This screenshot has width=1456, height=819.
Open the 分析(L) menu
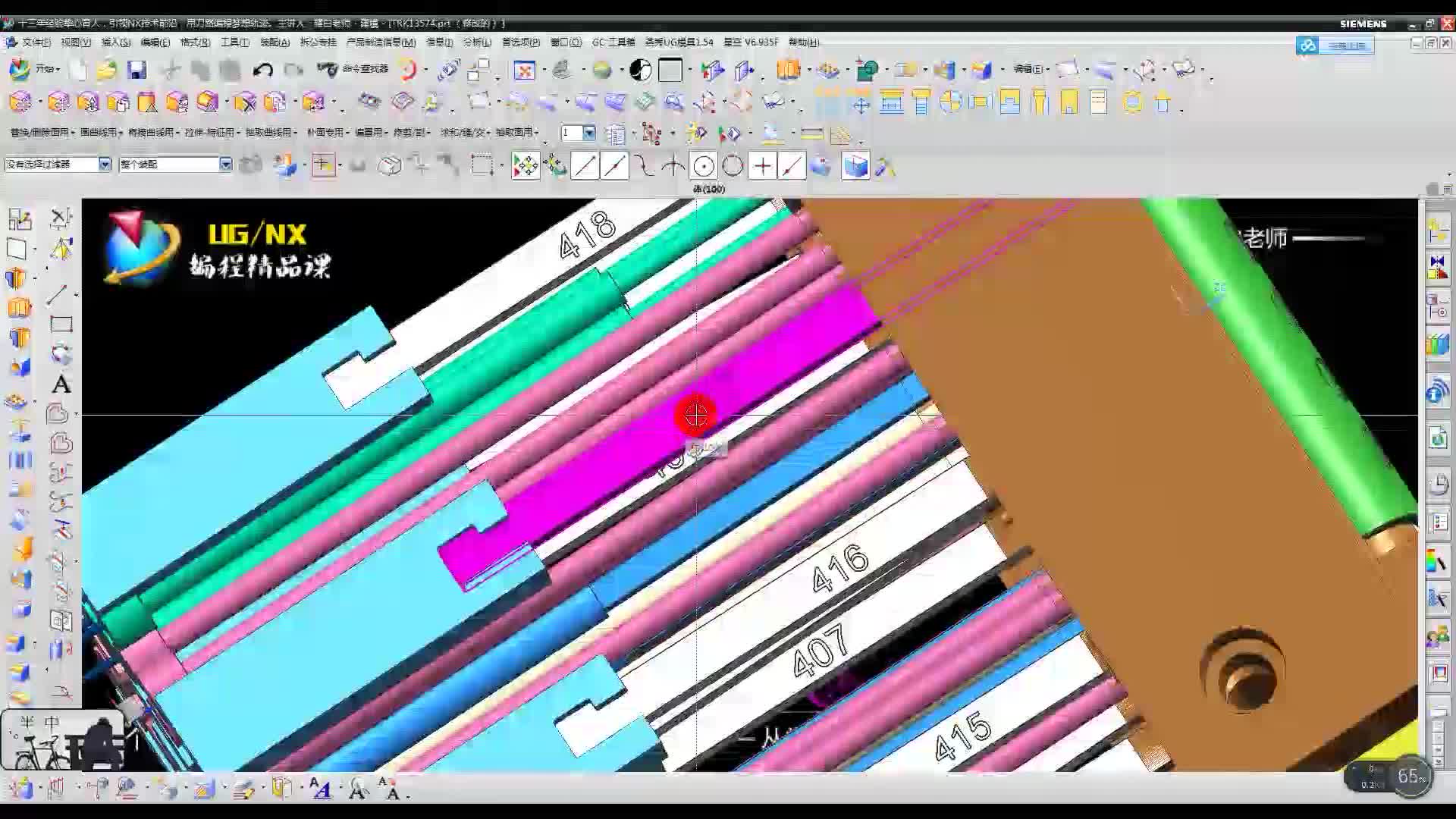pyautogui.click(x=477, y=42)
